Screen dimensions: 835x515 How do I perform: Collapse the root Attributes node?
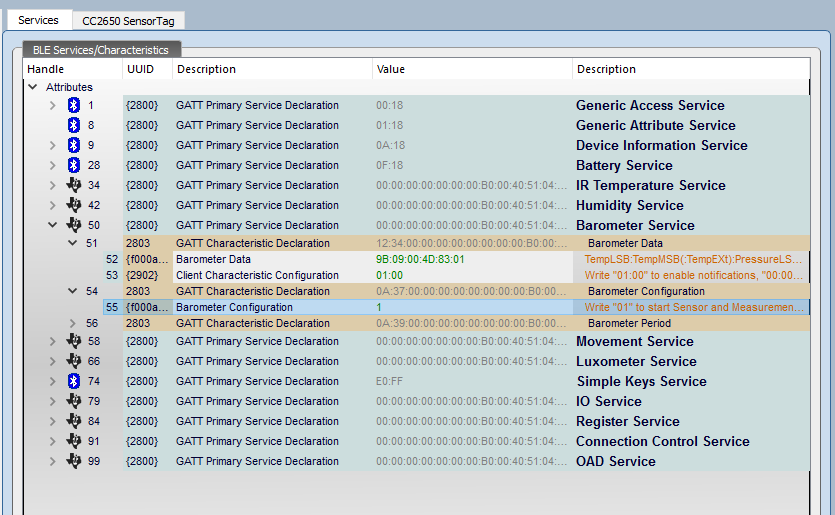coord(33,87)
